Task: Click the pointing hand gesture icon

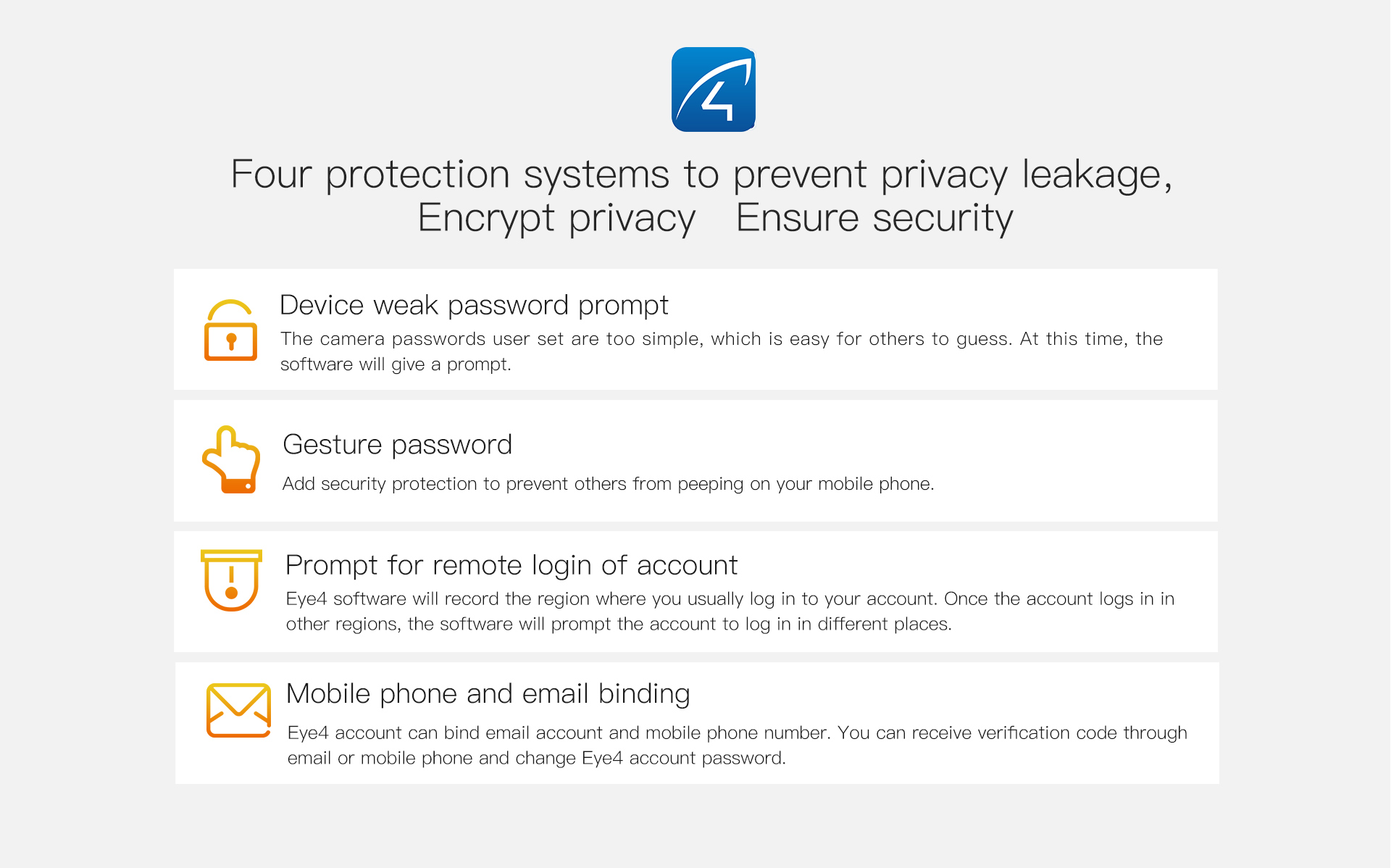Action: [231, 459]
